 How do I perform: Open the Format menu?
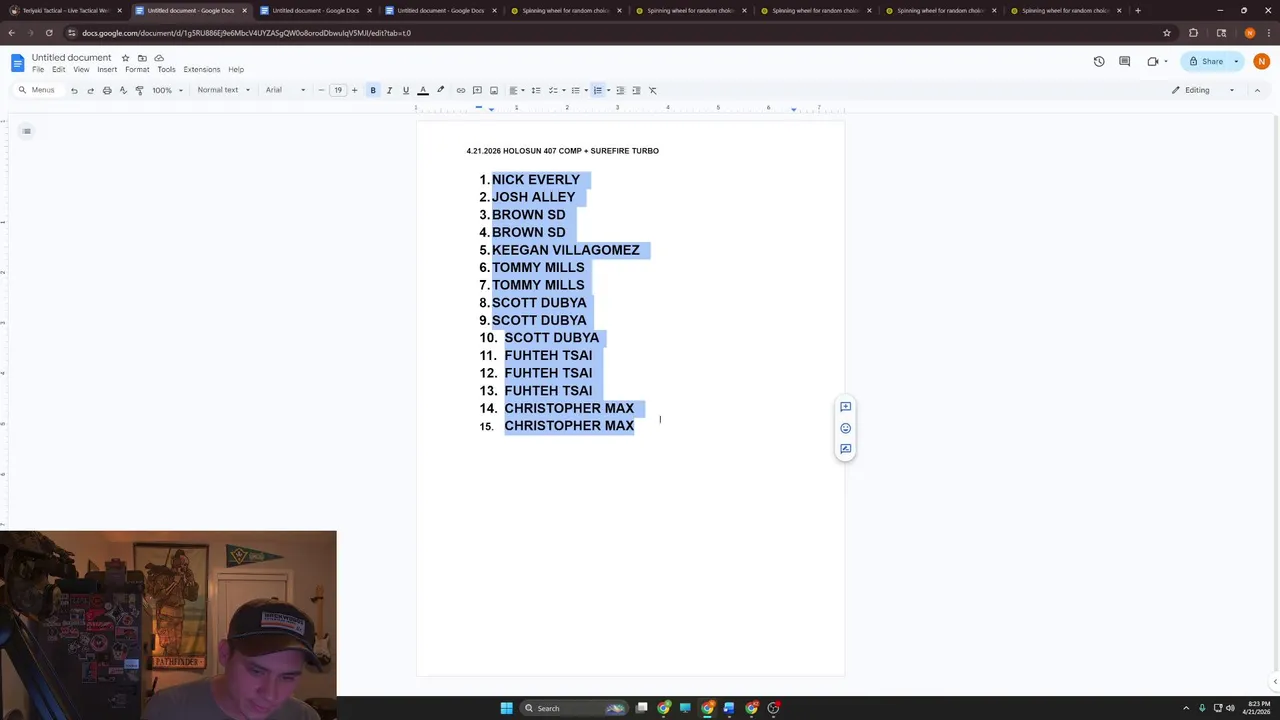coord(137,69)
